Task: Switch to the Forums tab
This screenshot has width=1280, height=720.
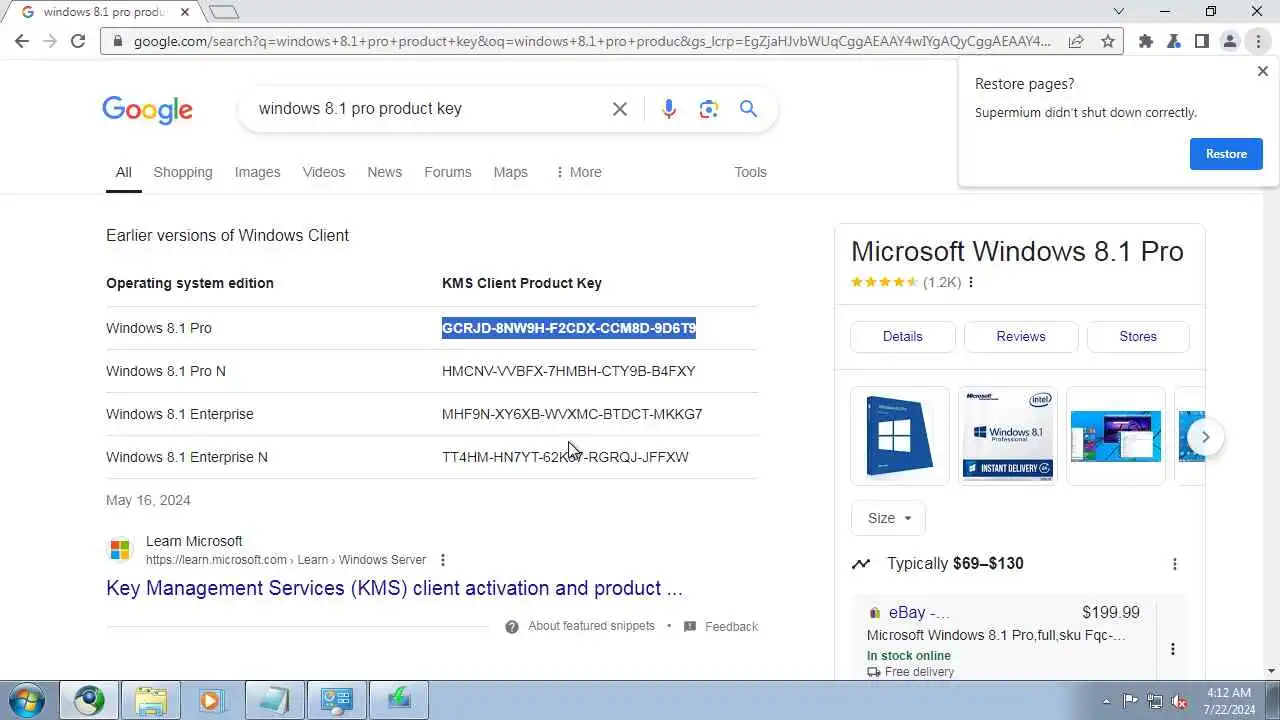Action: [x=447, y=172]
